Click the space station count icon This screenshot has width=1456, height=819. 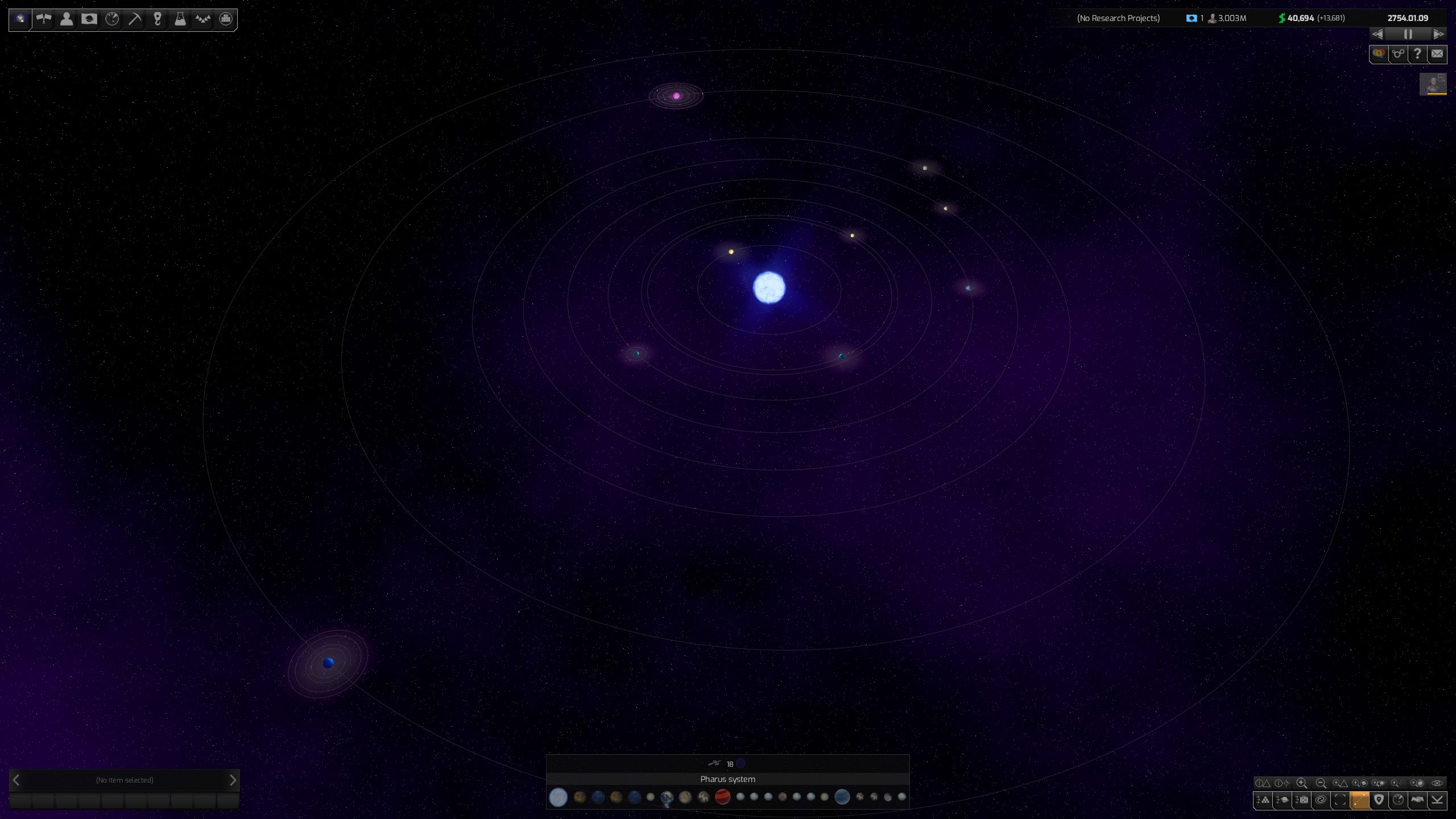click(714, 763)
